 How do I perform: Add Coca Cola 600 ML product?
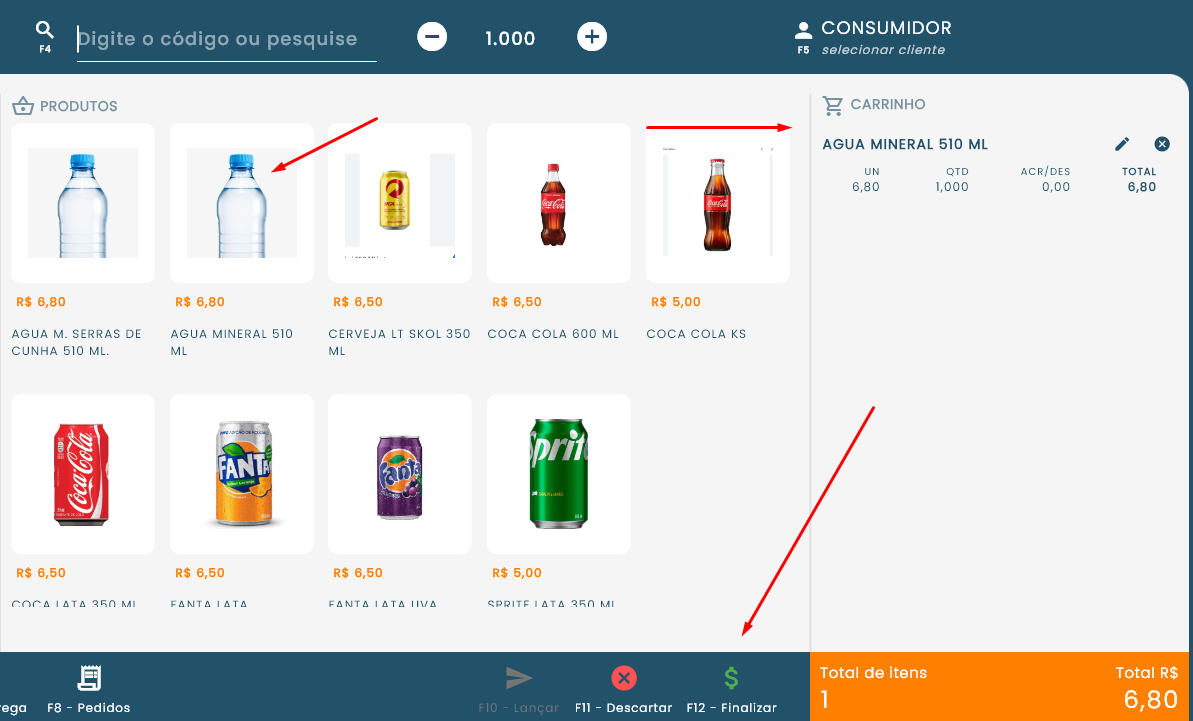click(558, 203)
